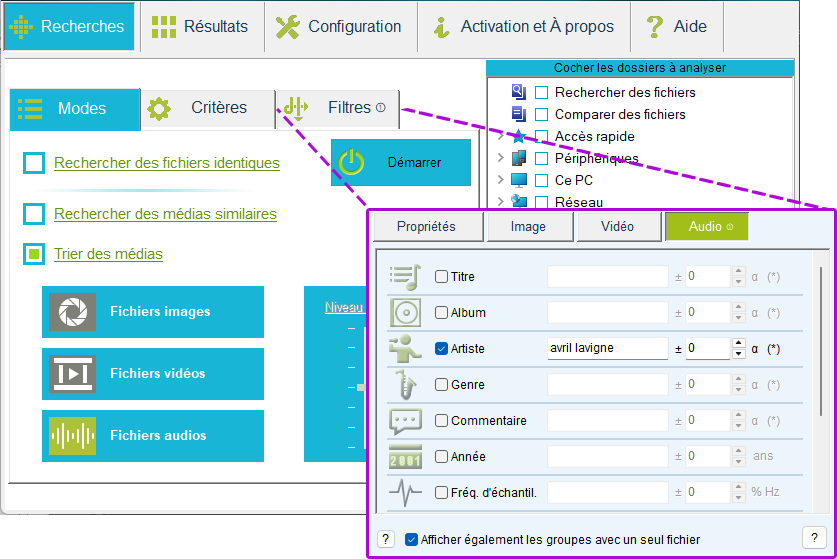Screen dimensions: 837x559
Task: Click the Niveau label link
Action: 344,308
